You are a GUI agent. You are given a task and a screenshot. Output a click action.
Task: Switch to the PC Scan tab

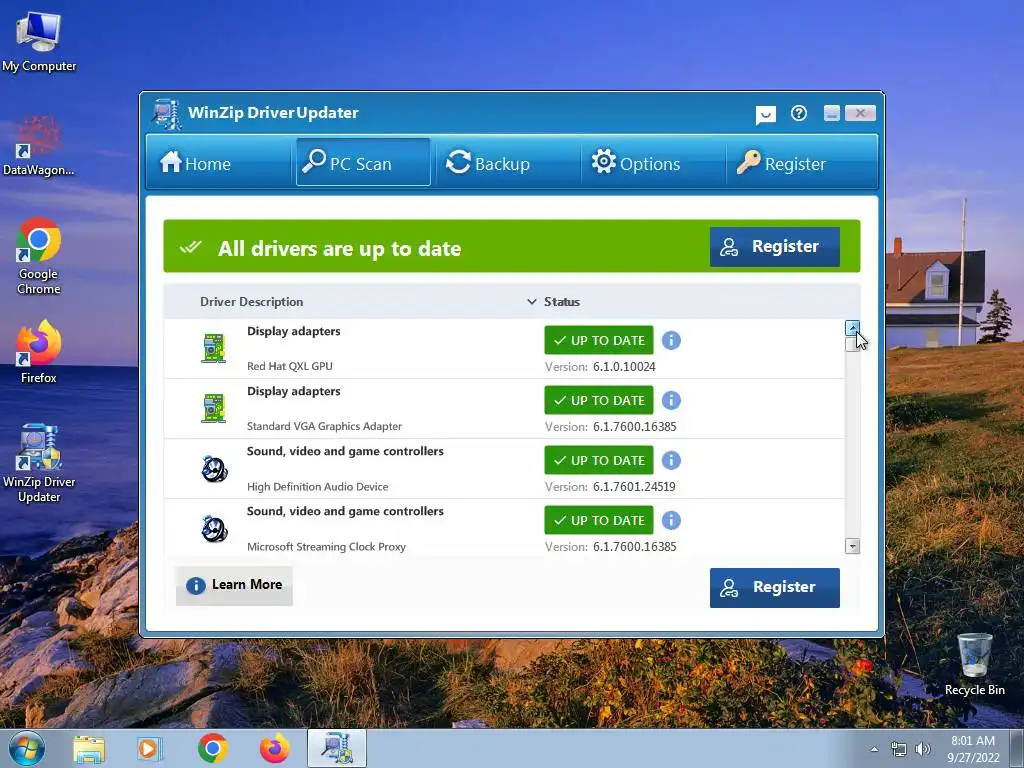362,163
